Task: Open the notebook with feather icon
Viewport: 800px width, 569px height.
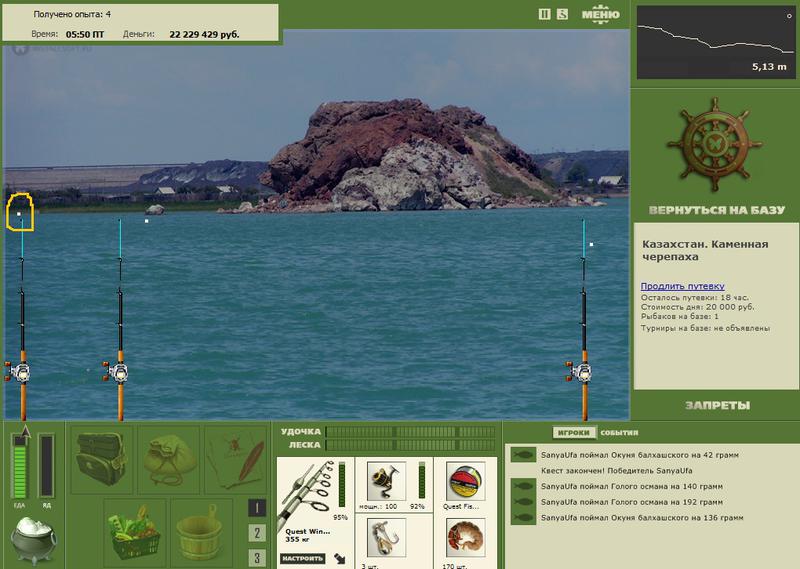Action: [x=236, y=459]
